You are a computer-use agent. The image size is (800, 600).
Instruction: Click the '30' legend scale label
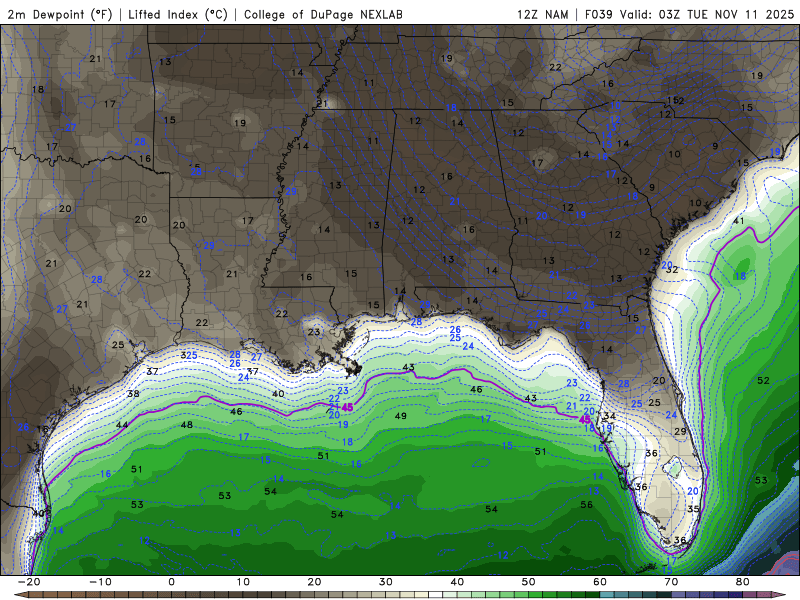pos(386,582)
